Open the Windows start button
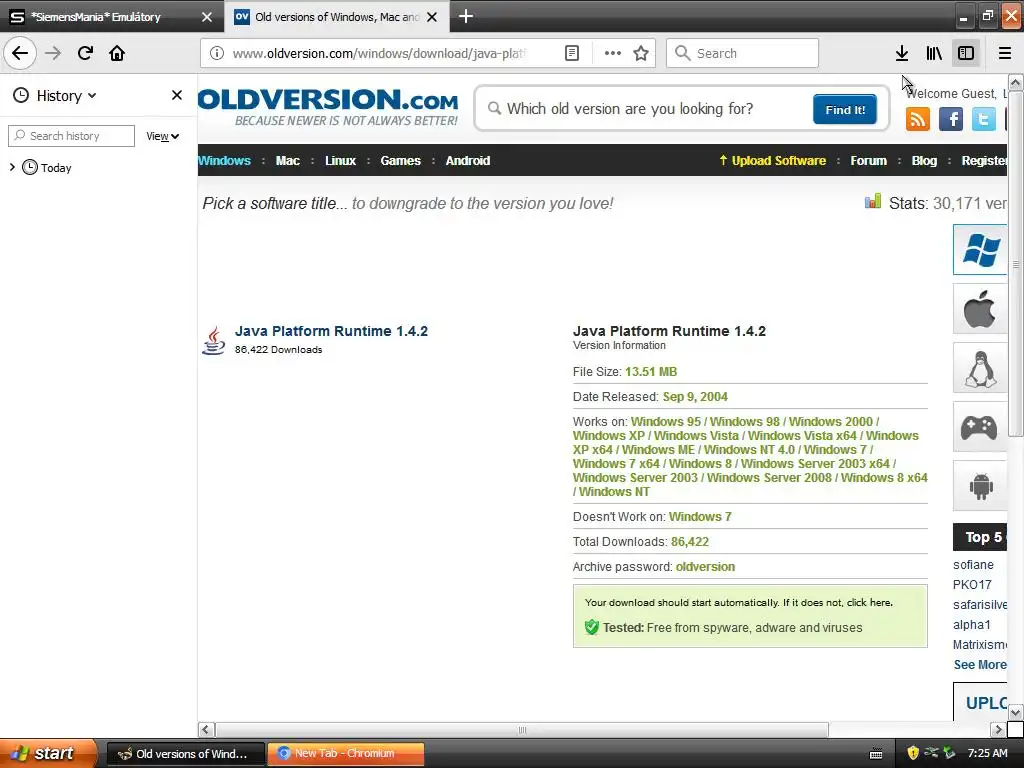Image resolution: width=1024 pixels, height=768 pixels. [x=48, y=753]
